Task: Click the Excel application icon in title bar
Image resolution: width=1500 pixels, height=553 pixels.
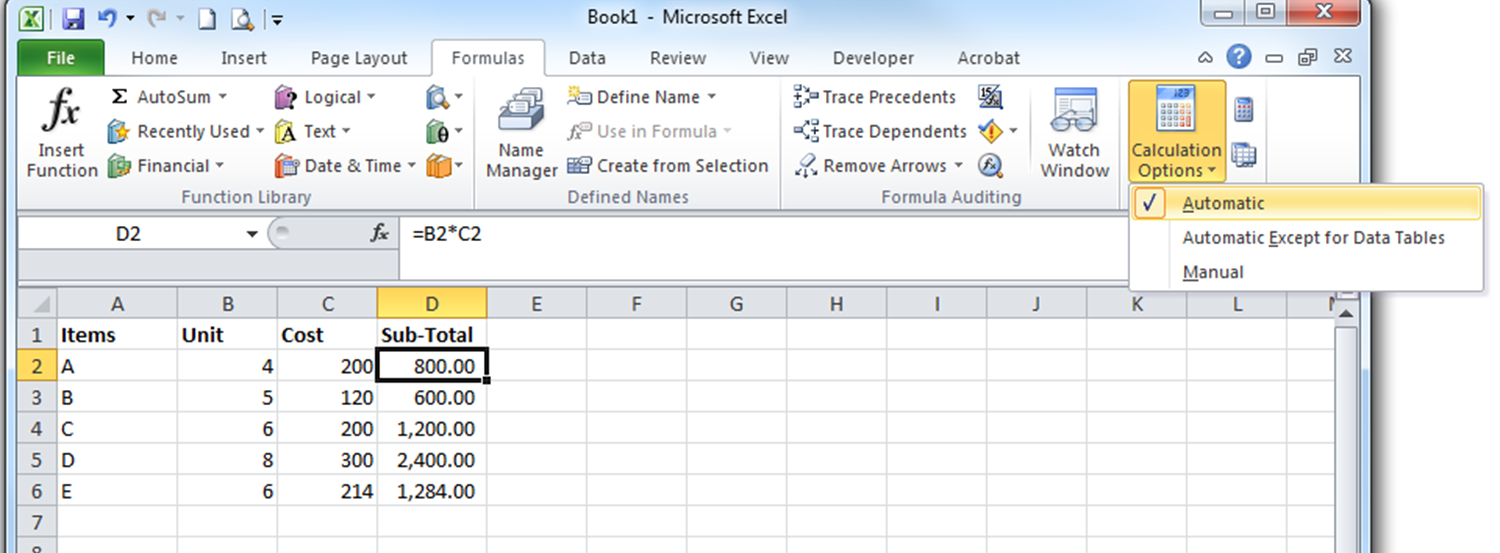Action: (31, 18)
